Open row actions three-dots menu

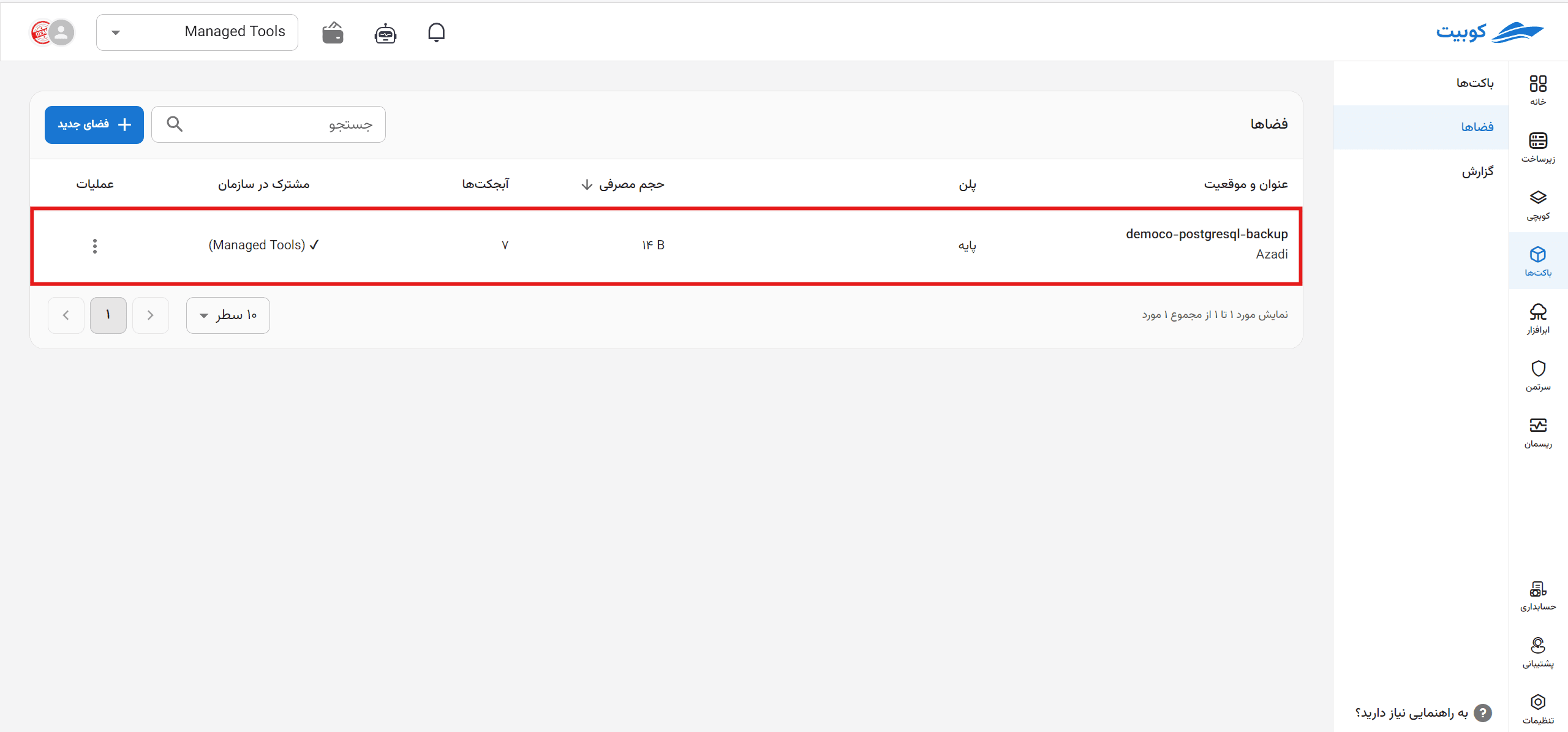(95, 246)
